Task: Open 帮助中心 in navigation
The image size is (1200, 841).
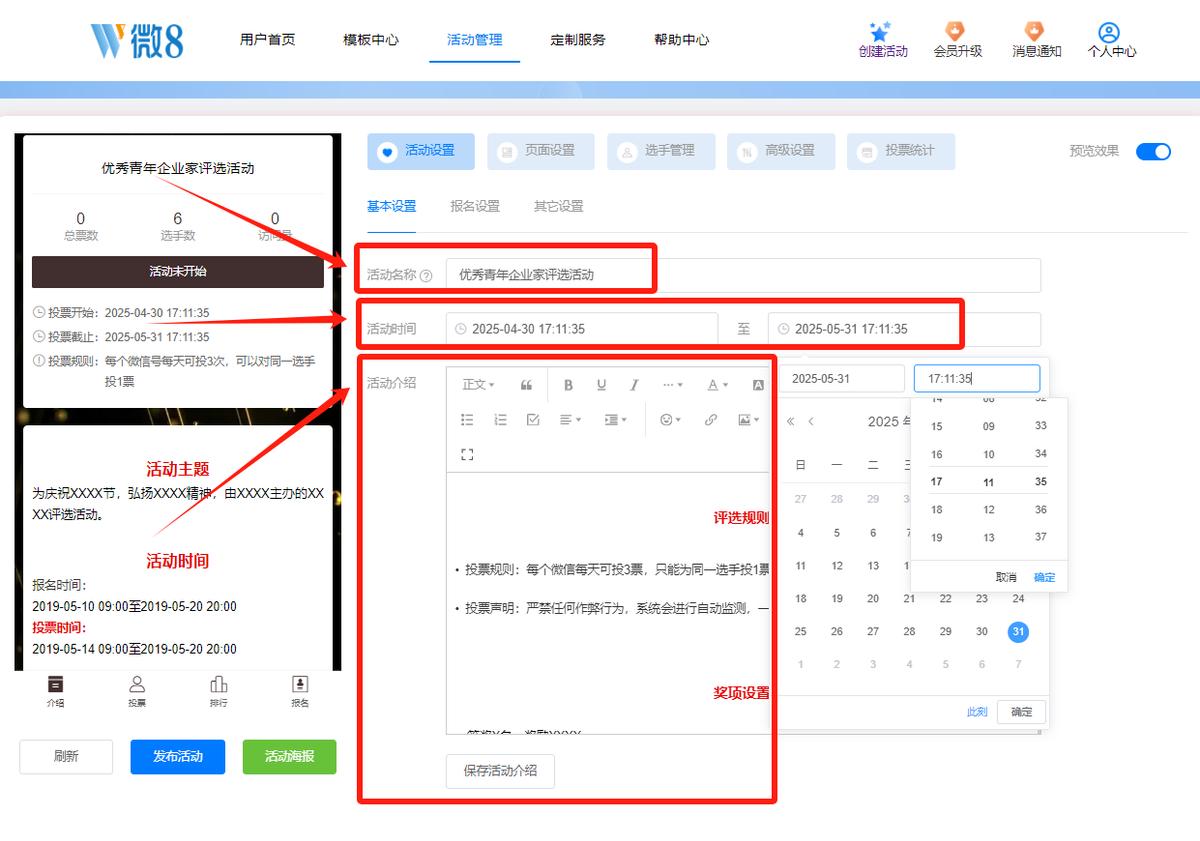Action: click(x=682, y=40)
